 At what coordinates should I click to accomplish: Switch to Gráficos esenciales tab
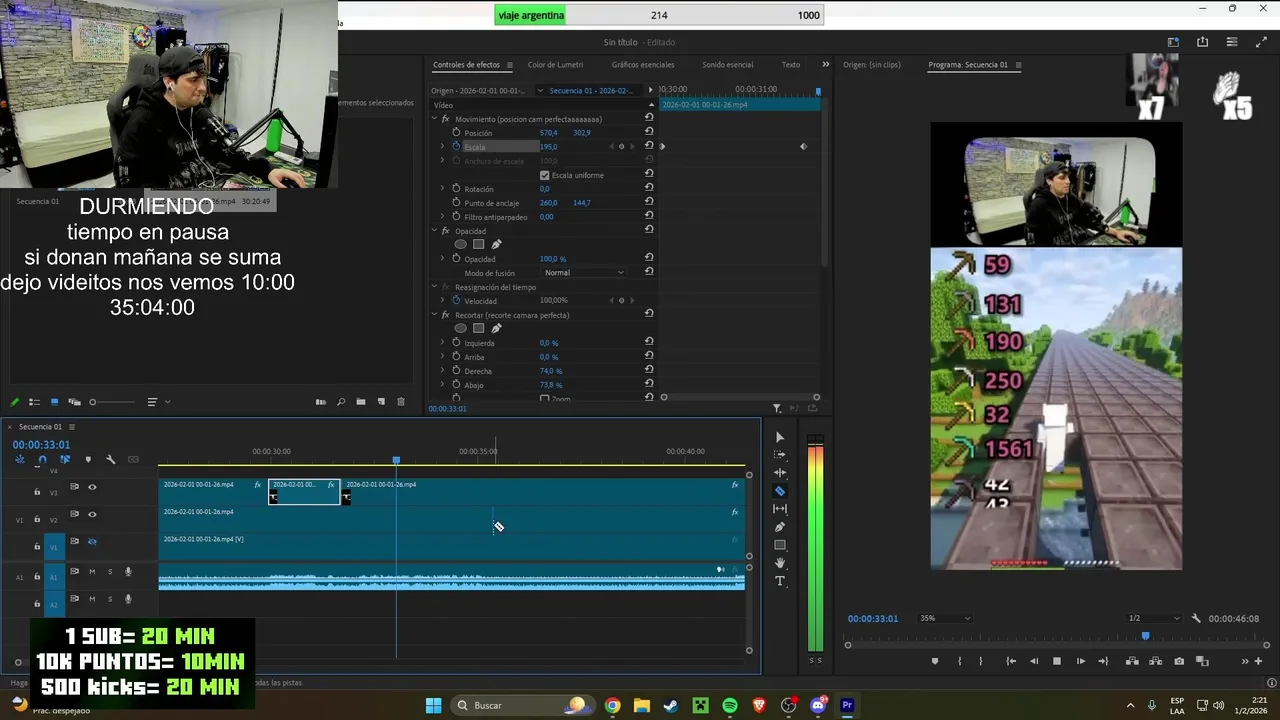point(643,65)
